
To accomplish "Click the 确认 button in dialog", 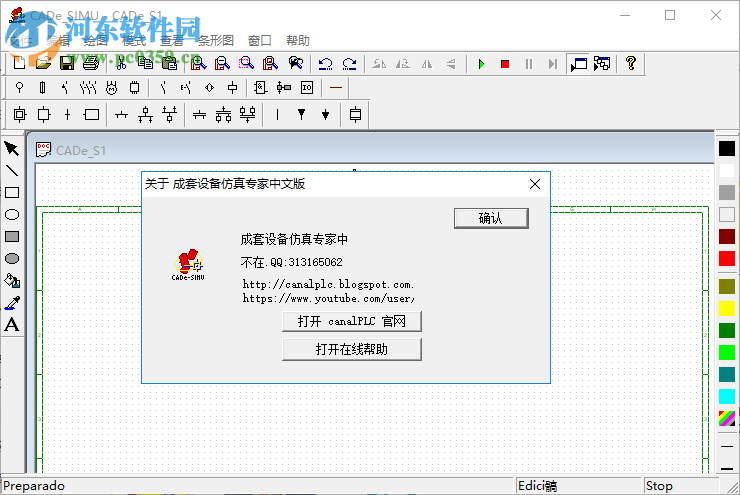I will (x=491, y=218).
